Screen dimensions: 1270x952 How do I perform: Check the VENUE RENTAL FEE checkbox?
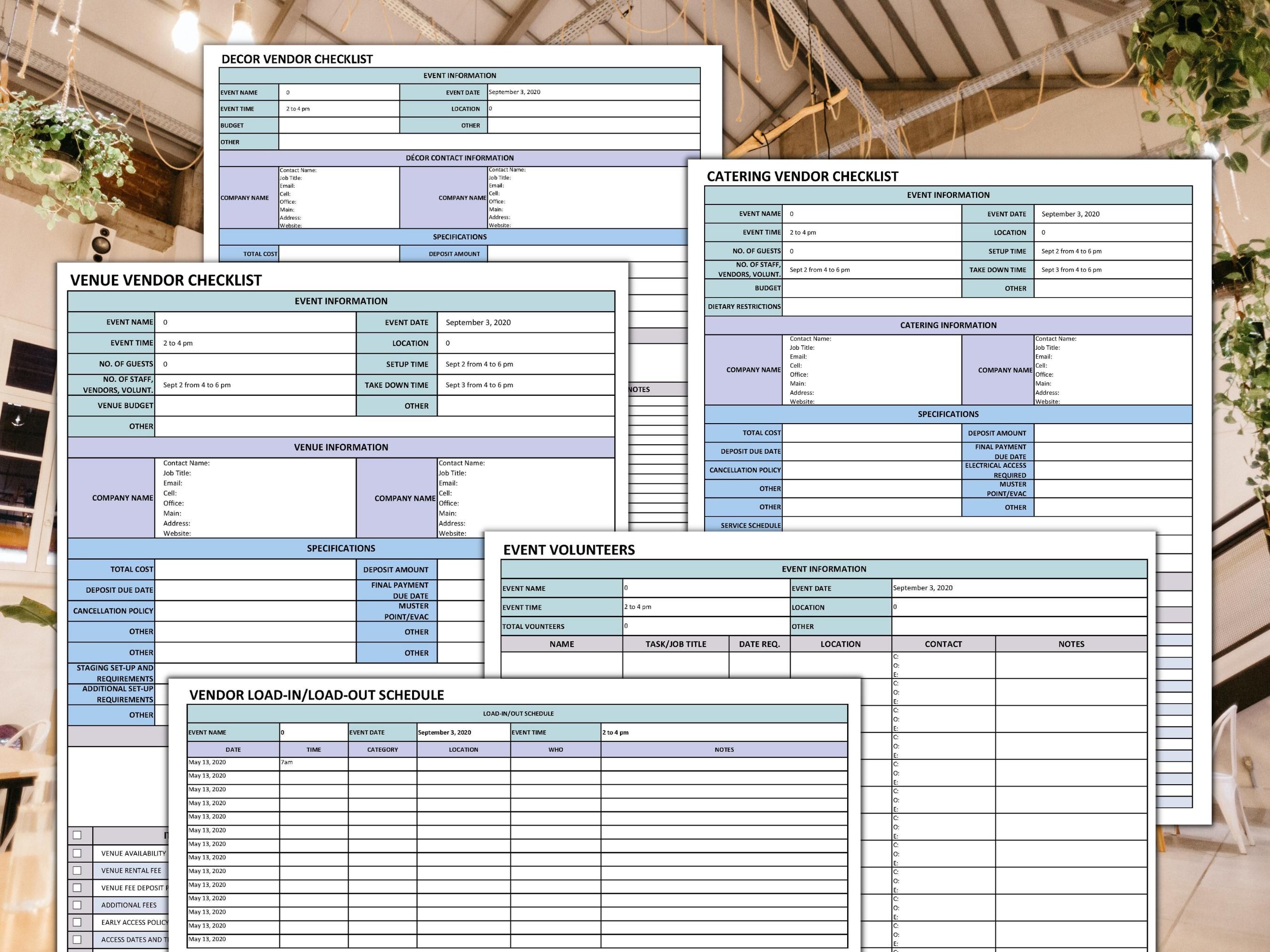coord(78,870)
